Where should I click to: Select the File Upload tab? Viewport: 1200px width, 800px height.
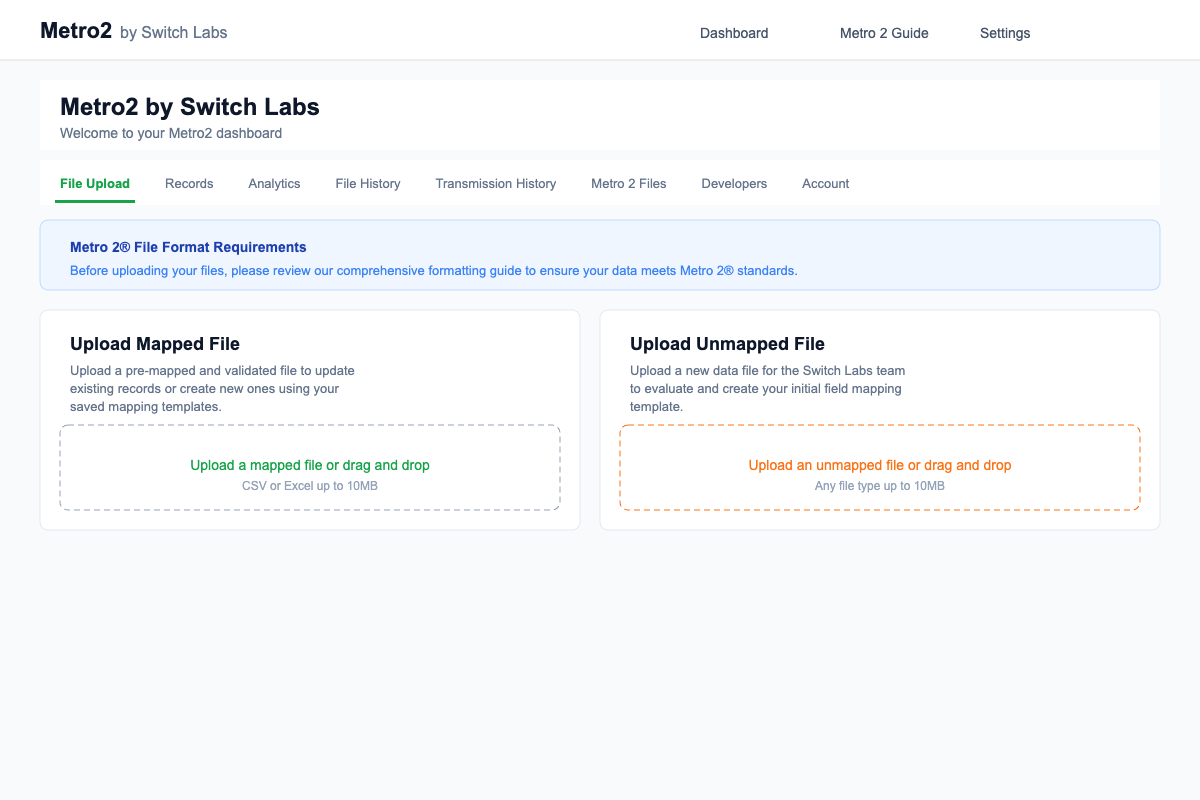click(x=95, y=183)
